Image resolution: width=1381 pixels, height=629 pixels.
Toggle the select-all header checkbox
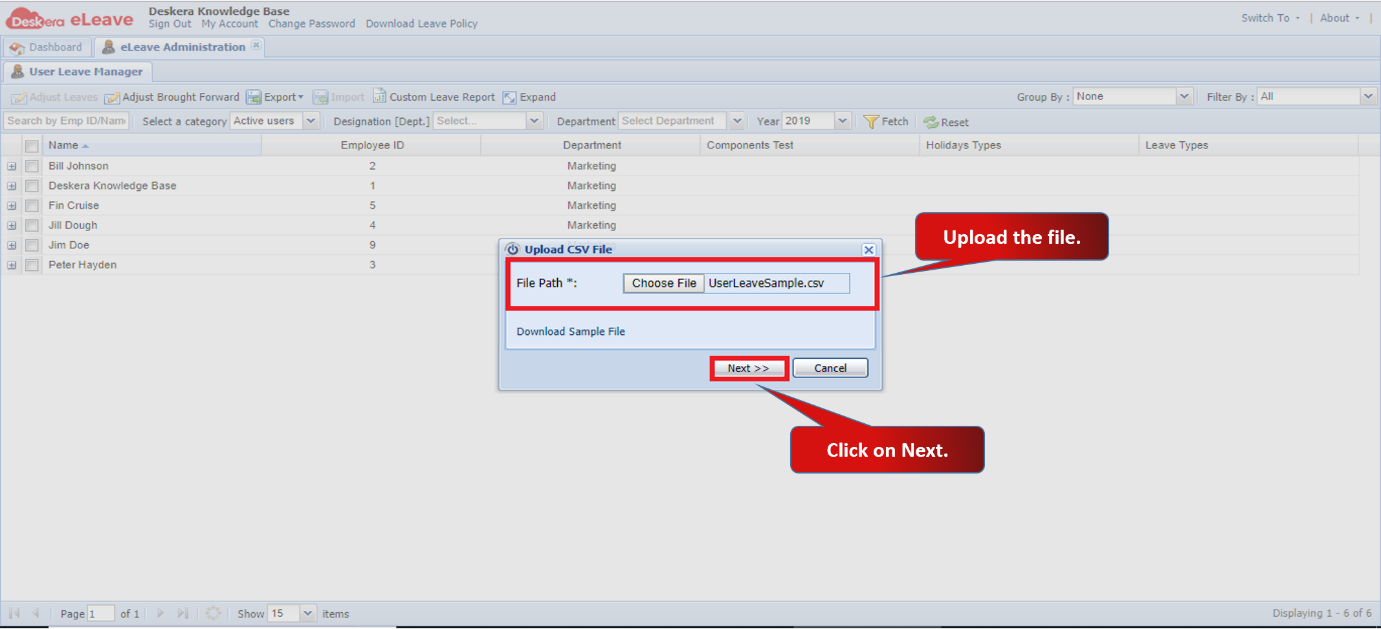click(32, 146)
